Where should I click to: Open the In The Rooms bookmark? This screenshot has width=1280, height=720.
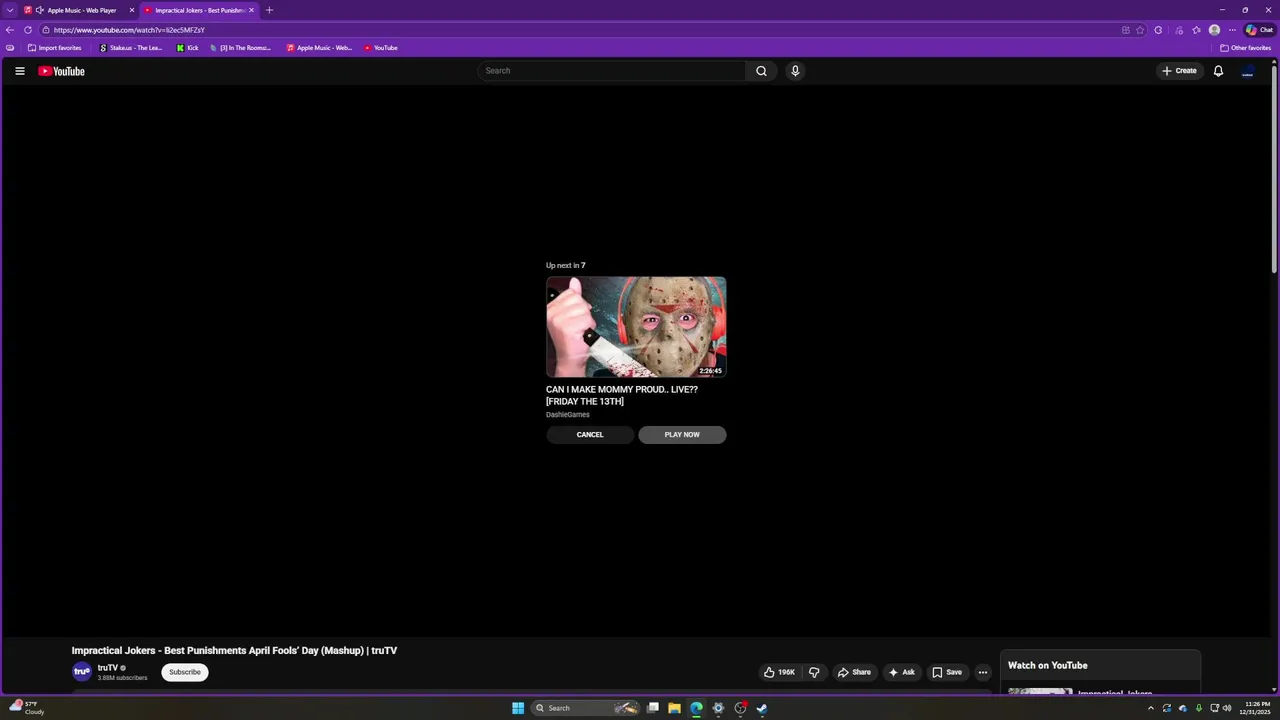click(x=240, y=48)
